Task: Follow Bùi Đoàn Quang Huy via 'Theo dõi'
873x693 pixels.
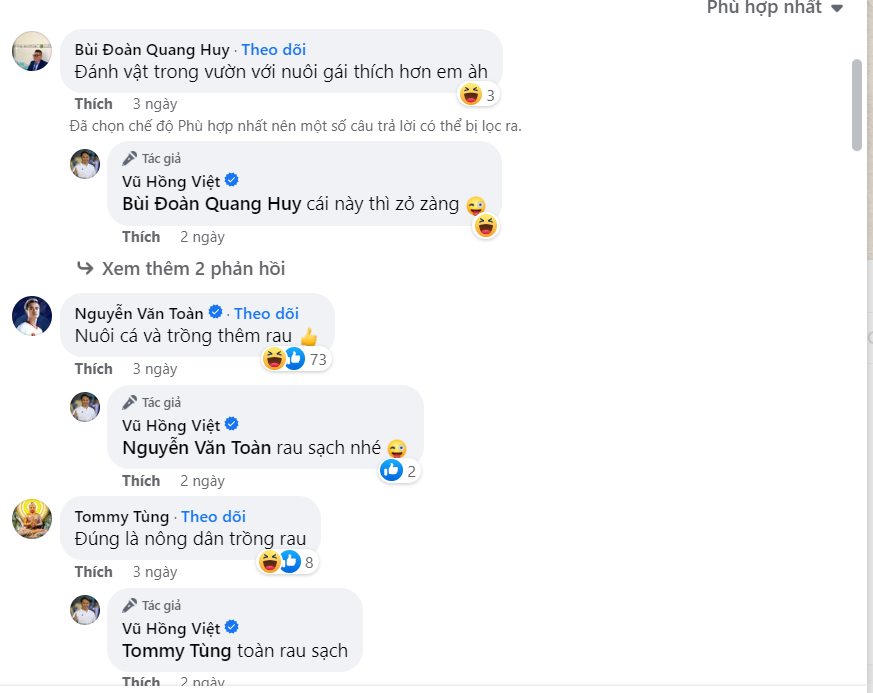Action: (273, 50)
